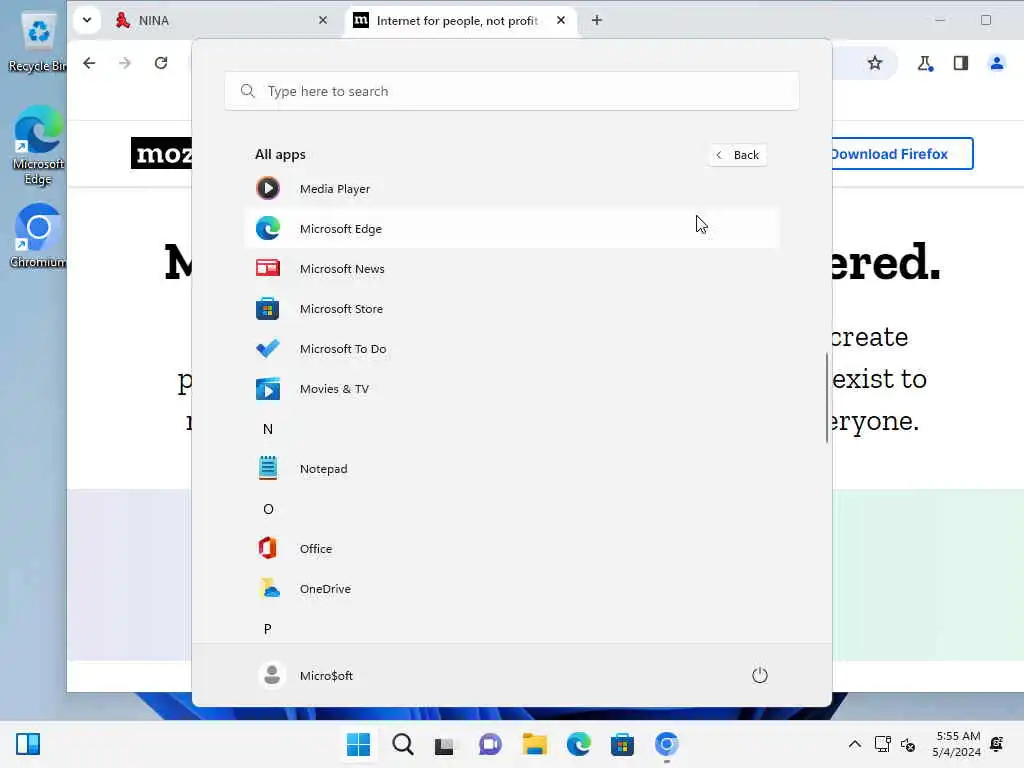Switch to the NINA browser tab

[x=222, y=21]
